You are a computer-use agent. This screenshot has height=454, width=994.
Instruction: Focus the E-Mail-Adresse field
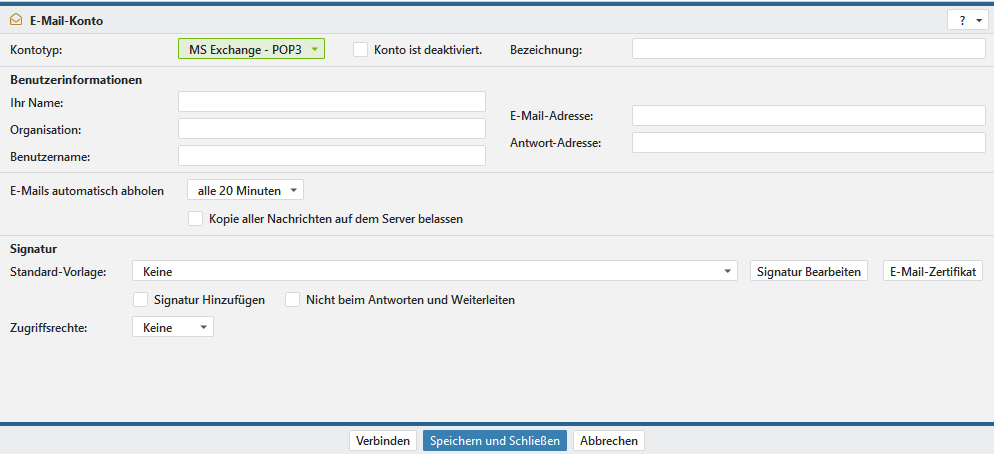[808, 116]
